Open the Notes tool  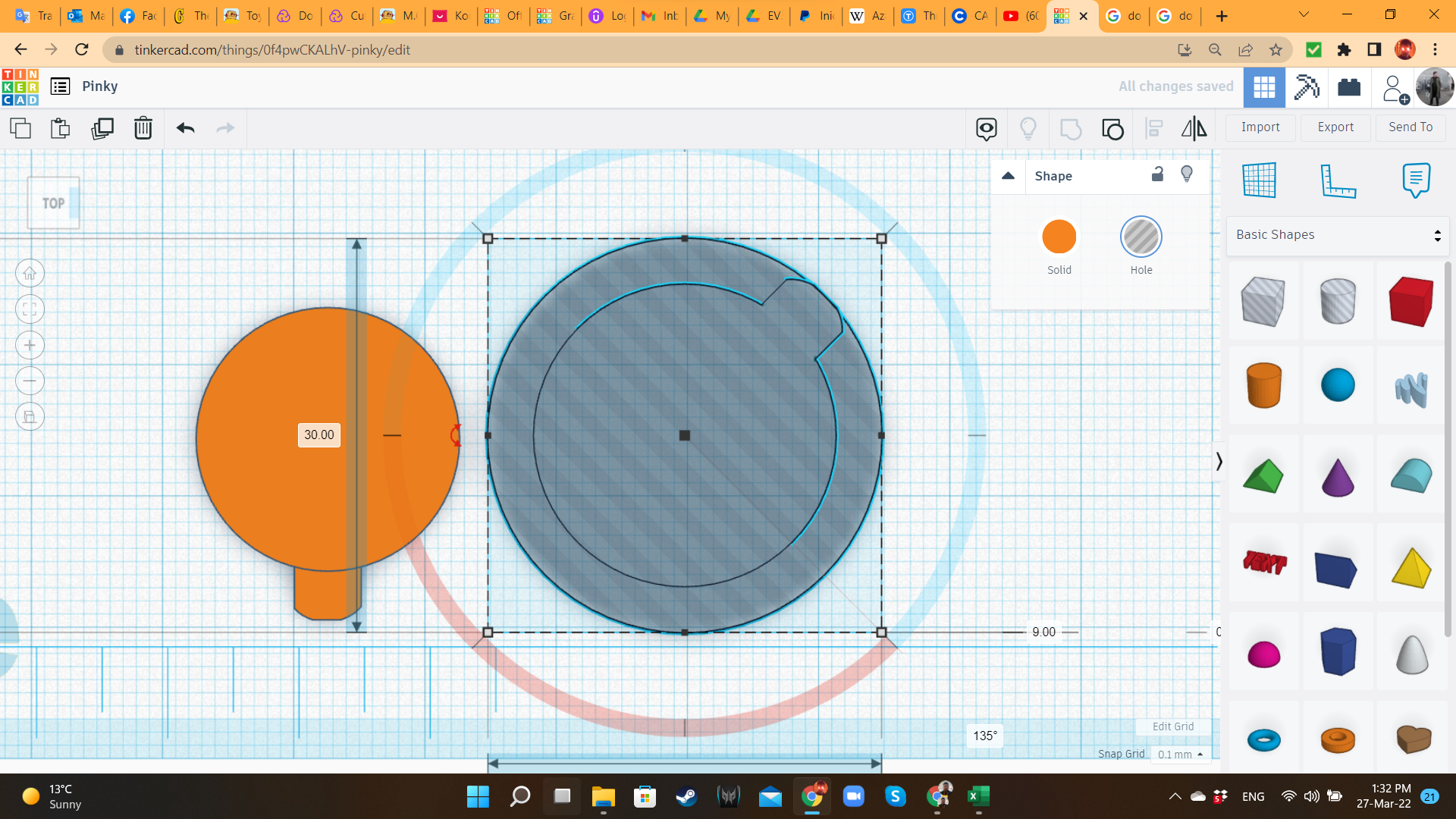coord(1416,180)
